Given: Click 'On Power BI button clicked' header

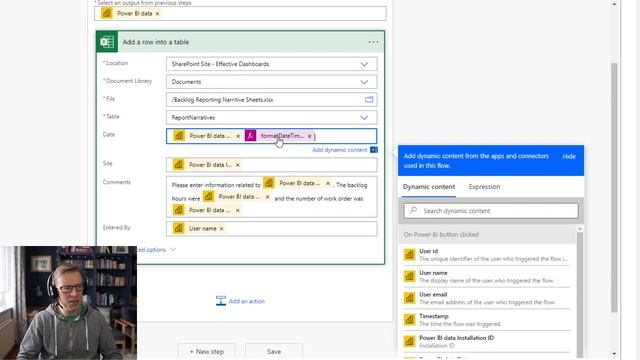Looking at the screenshot, I should [x=441, y=235].
